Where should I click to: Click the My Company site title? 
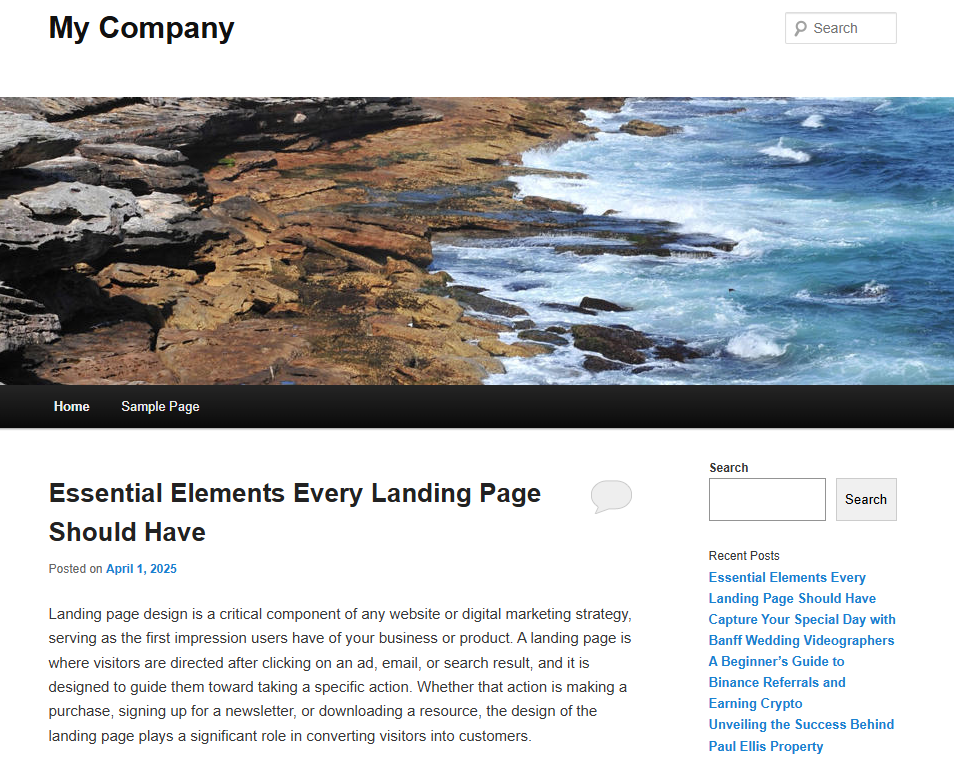click(141, 28)
